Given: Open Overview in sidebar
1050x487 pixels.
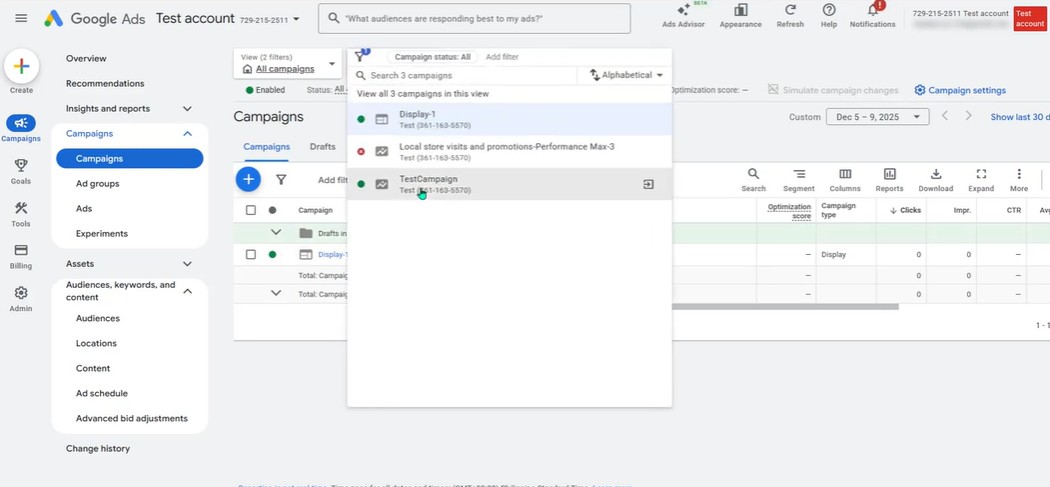Looking at the screenshot, I should pos(86,58).
